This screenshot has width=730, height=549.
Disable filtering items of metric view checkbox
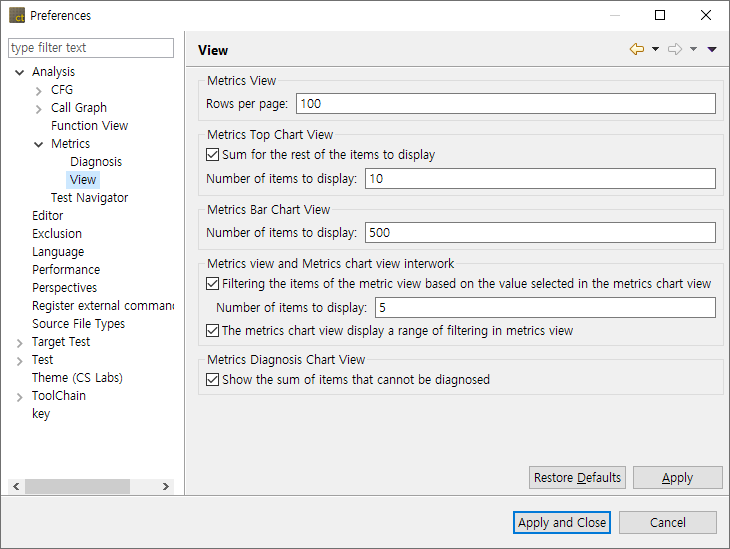tap(212, 284)
